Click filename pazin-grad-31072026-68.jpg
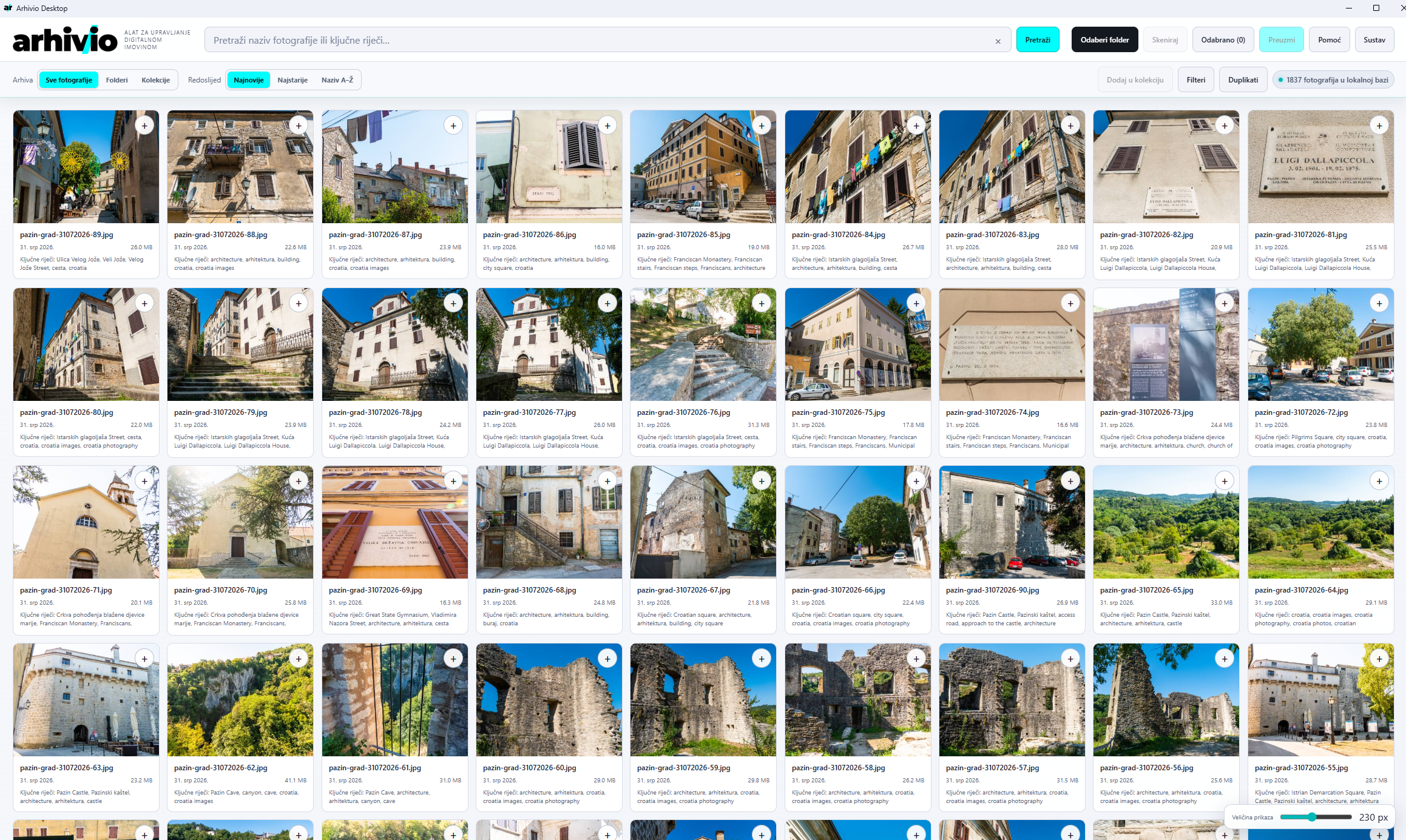This screenshot has width=1406, height=840. [529, 590]
